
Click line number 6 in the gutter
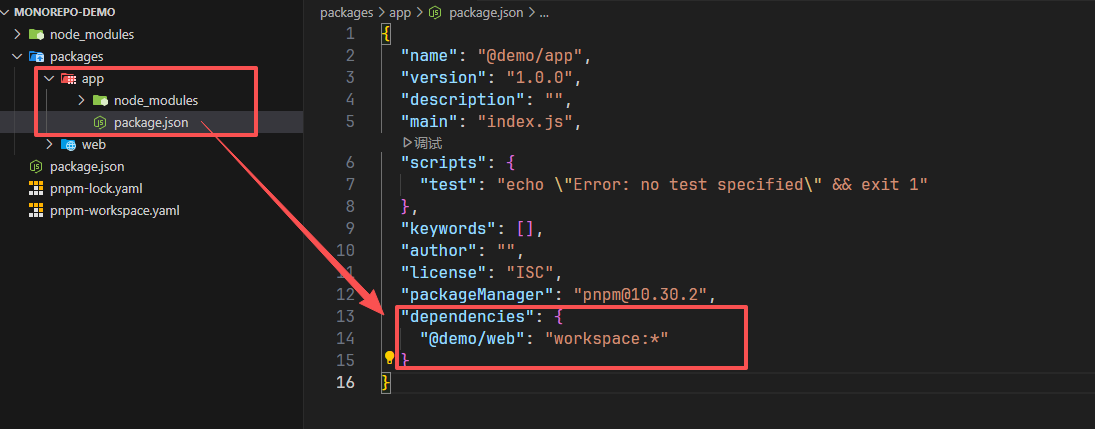click(350, 163)
